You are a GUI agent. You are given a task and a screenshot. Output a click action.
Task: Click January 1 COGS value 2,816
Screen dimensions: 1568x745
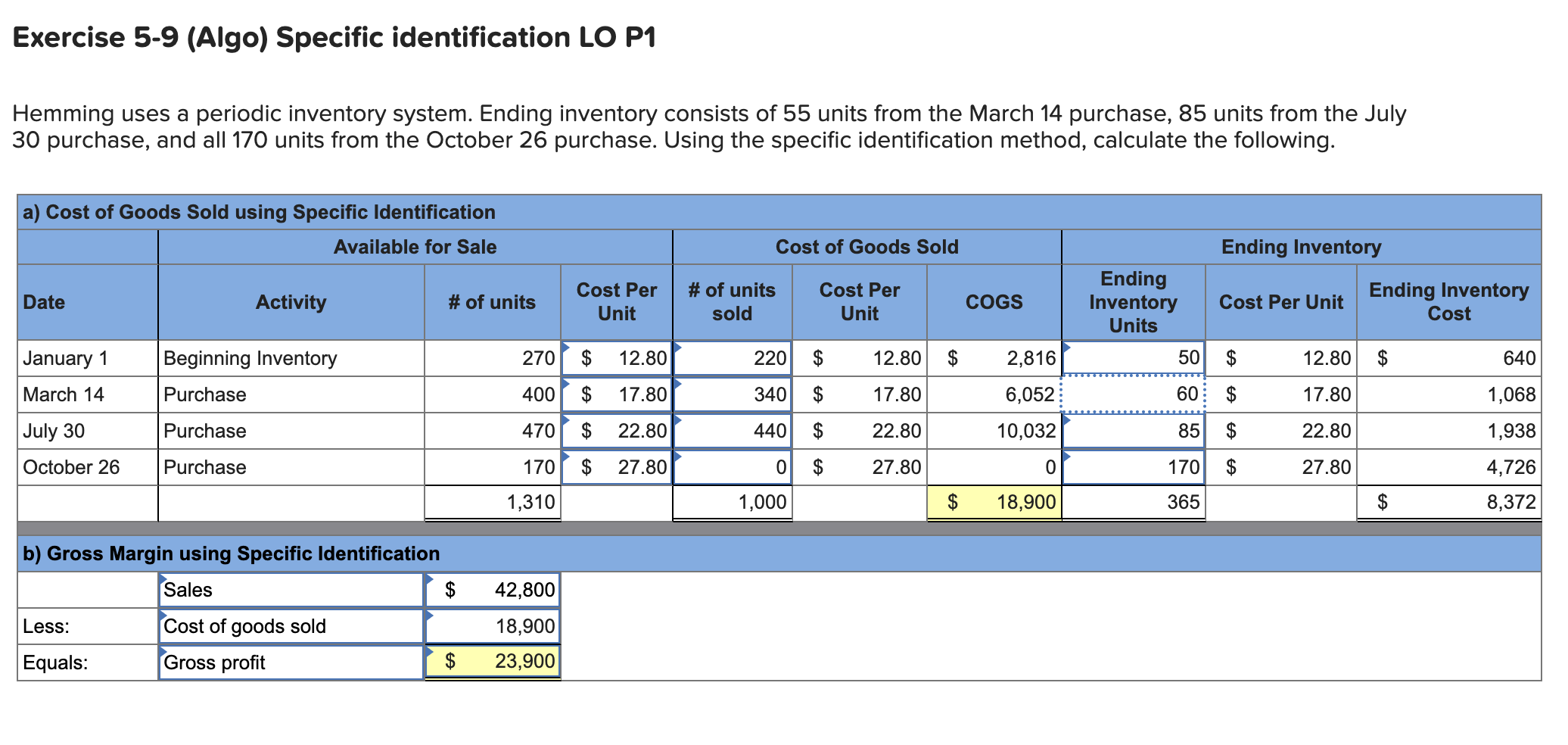click(x=994, y=358)
